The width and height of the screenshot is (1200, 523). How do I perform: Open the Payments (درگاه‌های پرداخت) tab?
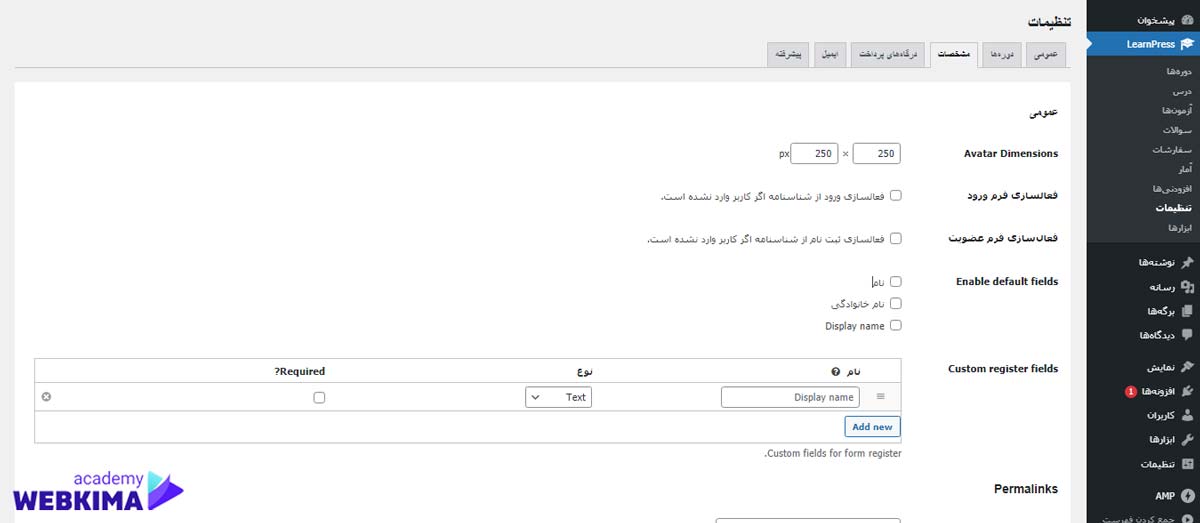click(888, 55)
